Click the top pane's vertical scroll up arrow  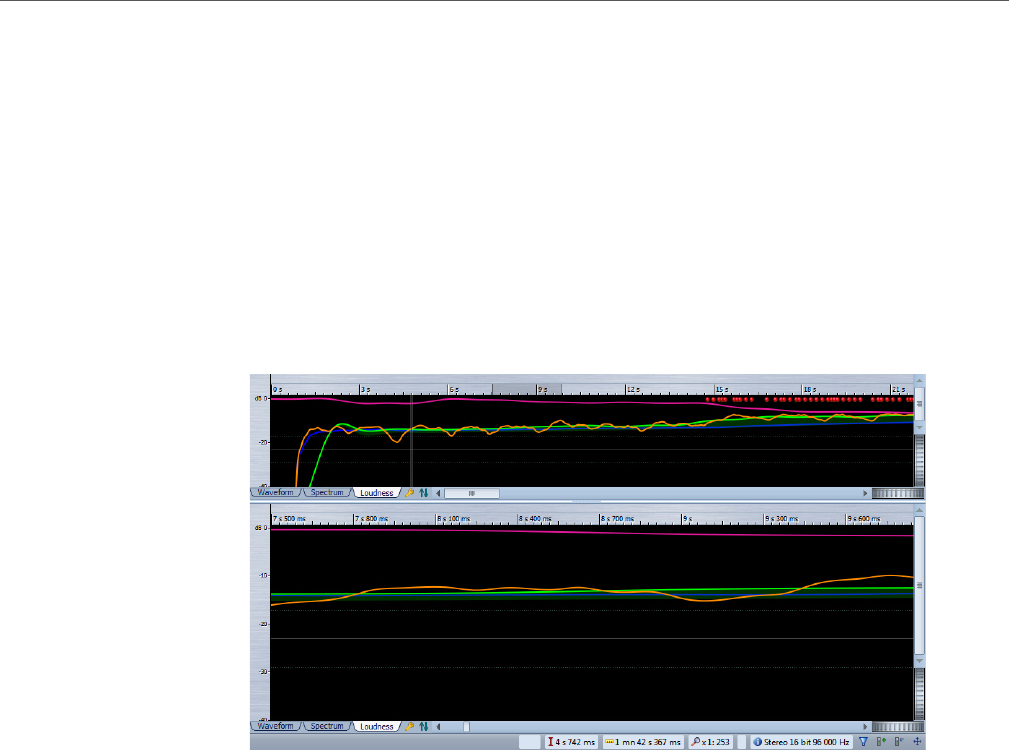pos(920,381)
